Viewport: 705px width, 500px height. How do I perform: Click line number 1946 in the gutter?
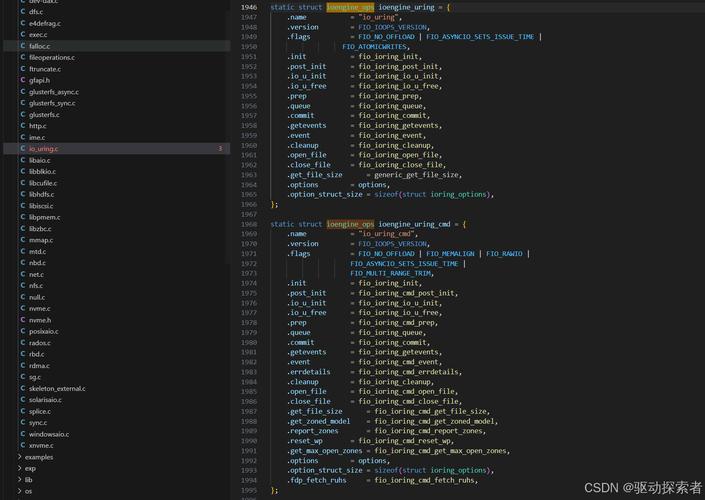tap(249, 7)
